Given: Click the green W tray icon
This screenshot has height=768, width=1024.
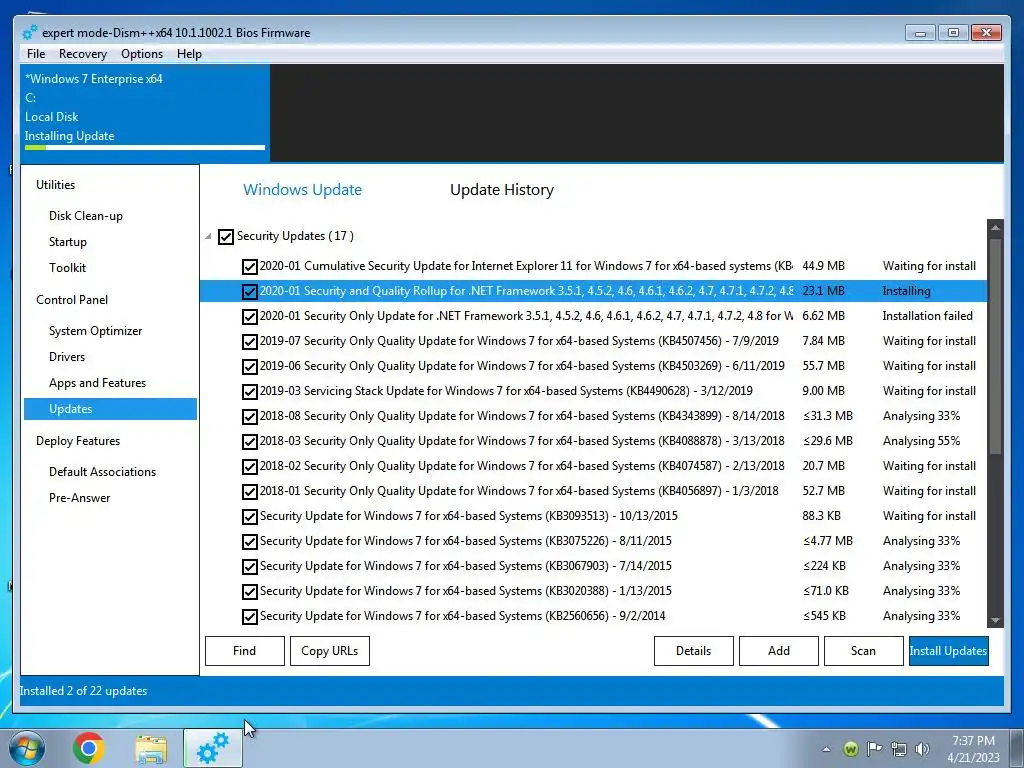Looking at the screenshot, I should (850, 749).
